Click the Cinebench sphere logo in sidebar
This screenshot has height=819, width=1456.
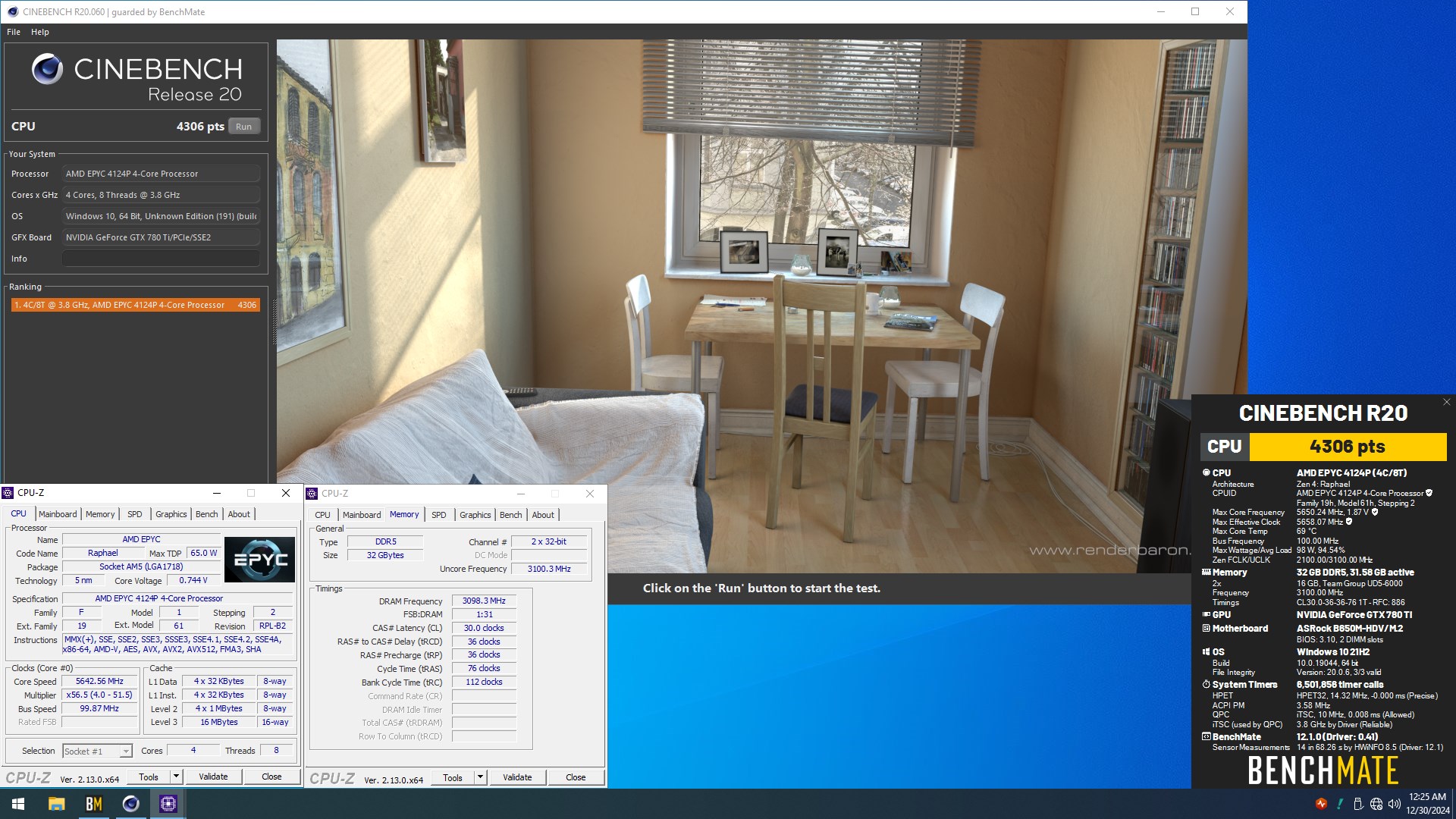[47, 69]
